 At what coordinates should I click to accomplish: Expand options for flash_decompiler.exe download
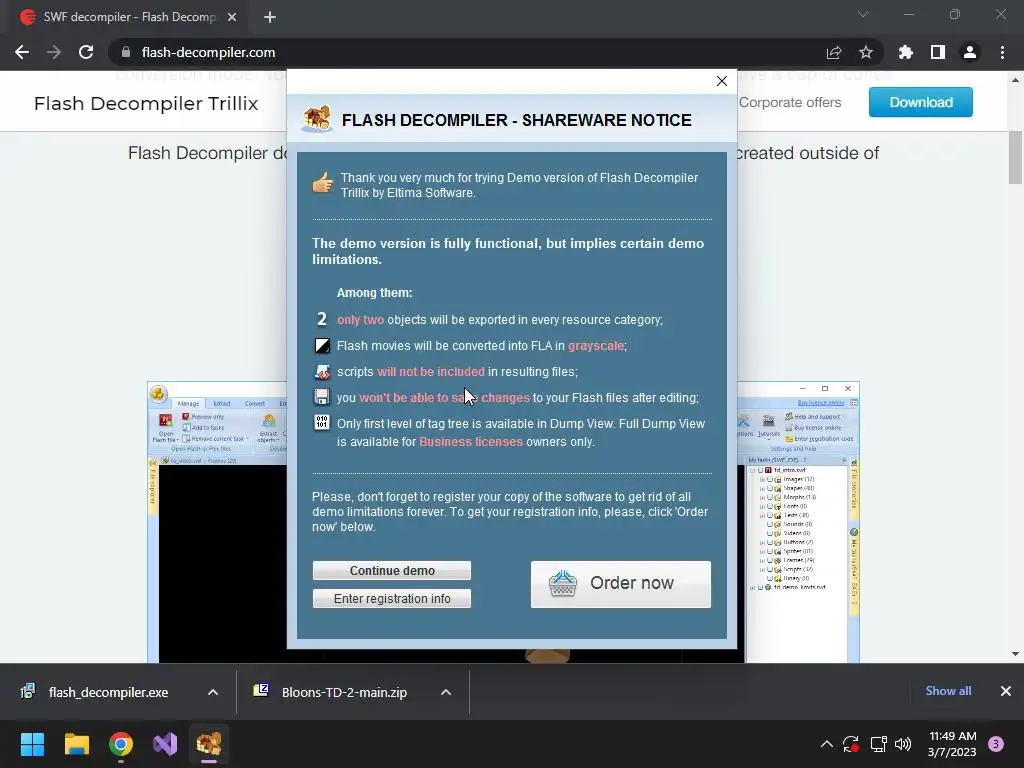tap(213, 692)
